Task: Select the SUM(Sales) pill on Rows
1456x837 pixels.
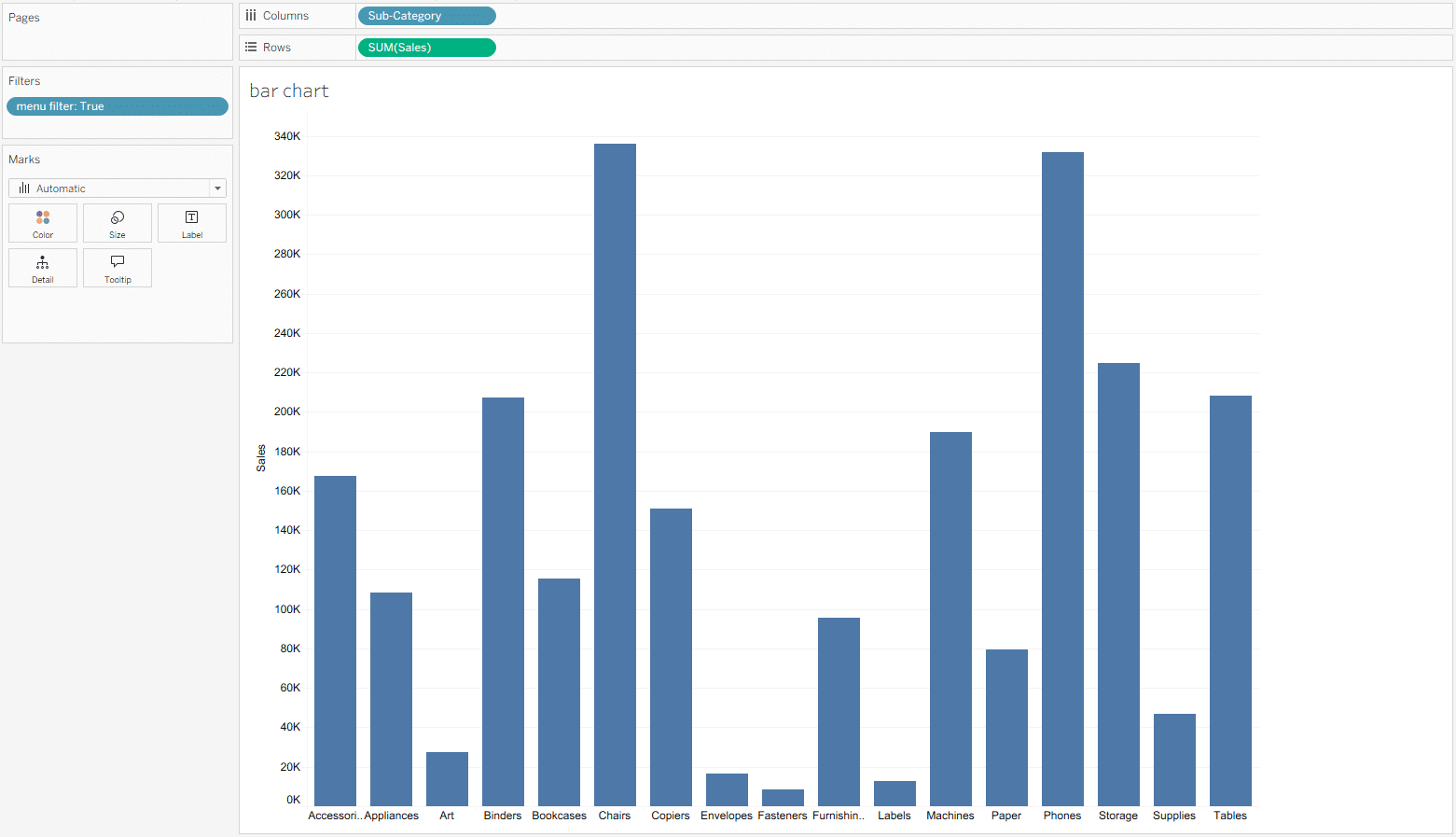Action: 426,48
